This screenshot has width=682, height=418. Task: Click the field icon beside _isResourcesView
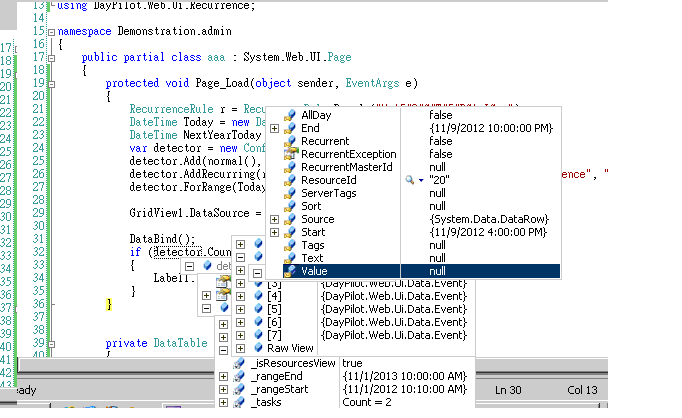point(239,363)
